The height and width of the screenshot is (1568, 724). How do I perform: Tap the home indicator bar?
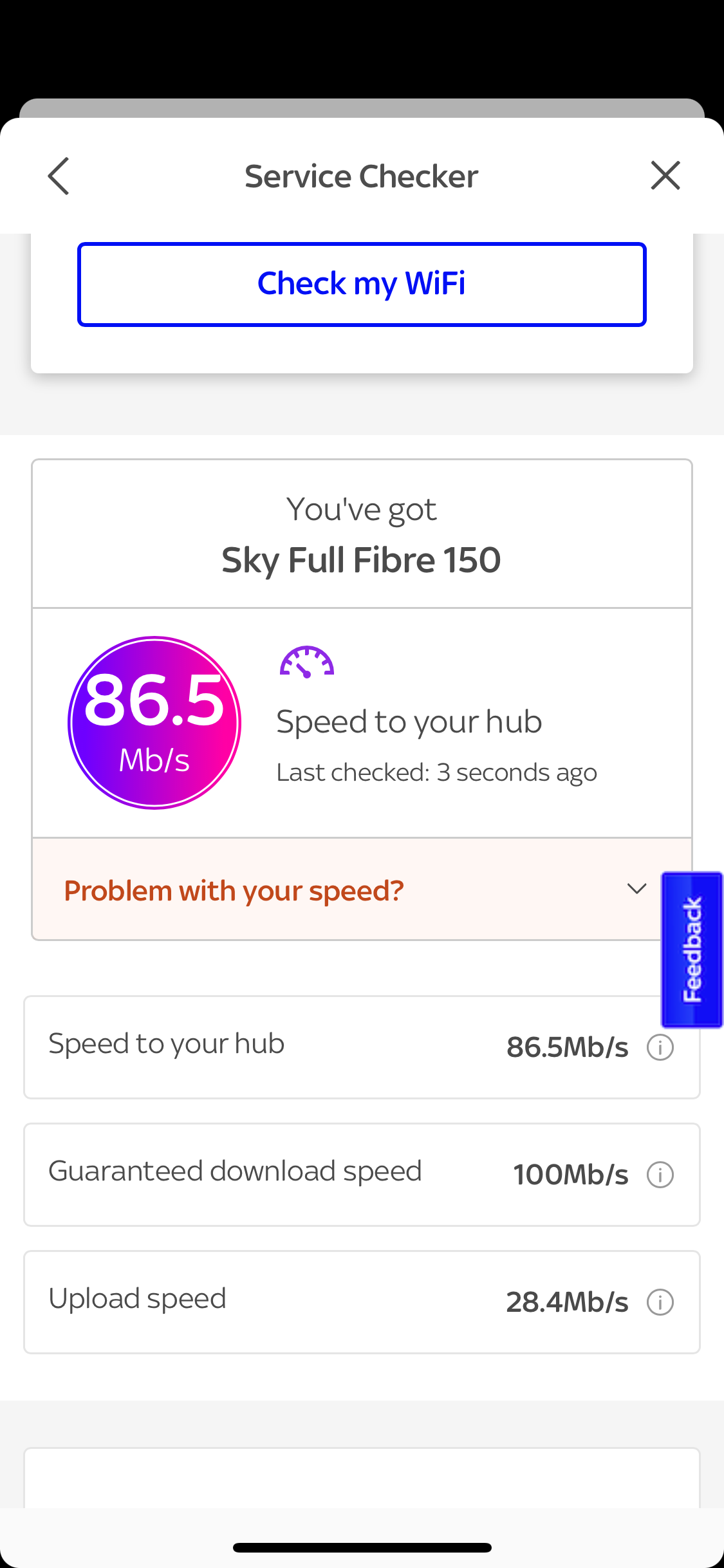tap(362, 1547)
